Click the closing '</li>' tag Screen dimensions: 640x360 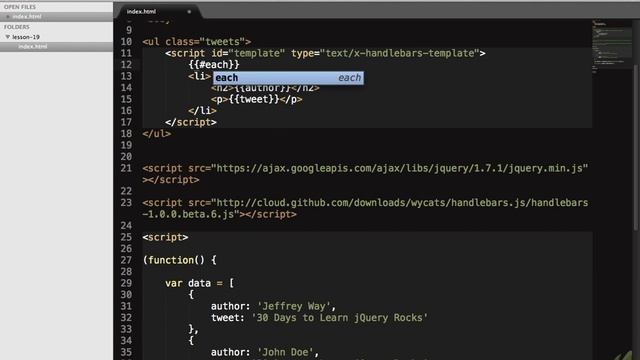pos(202,111)
